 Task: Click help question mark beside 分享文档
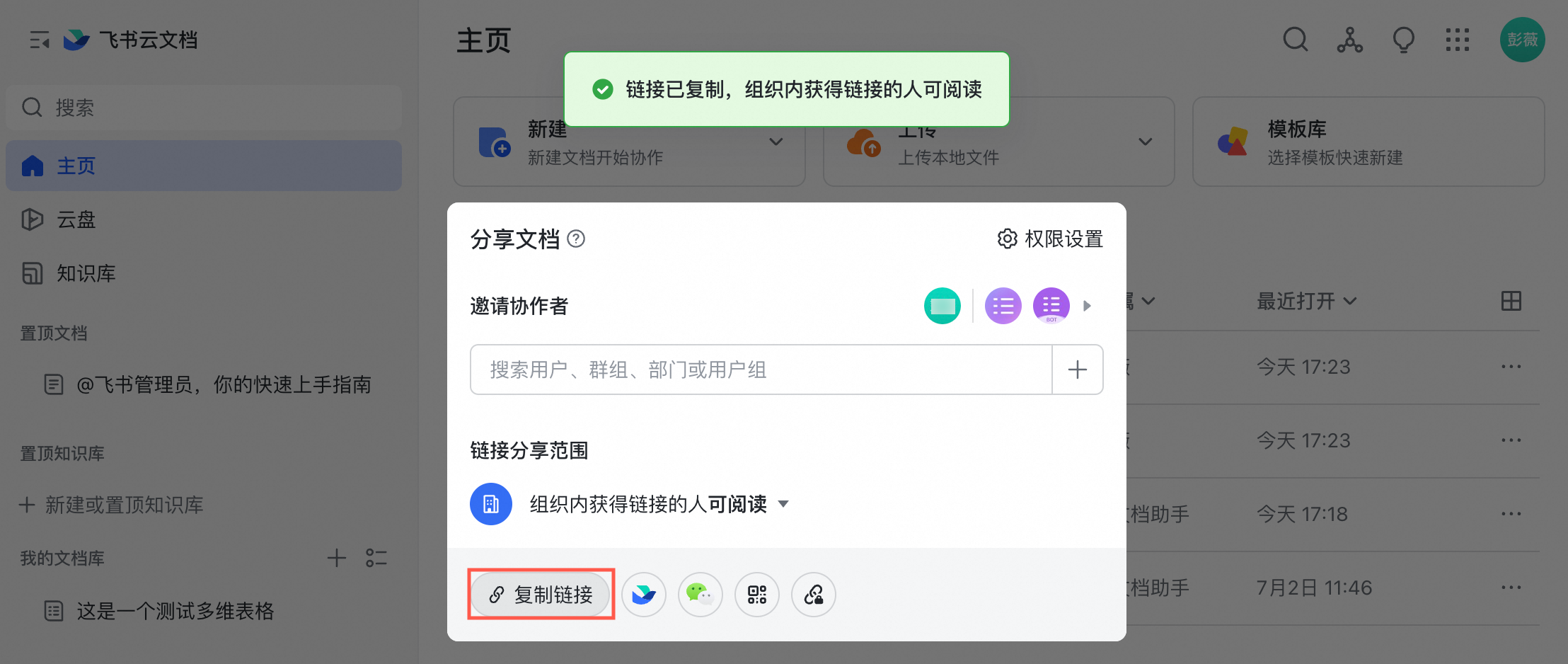pyautogui.click(x=576, y=239)
